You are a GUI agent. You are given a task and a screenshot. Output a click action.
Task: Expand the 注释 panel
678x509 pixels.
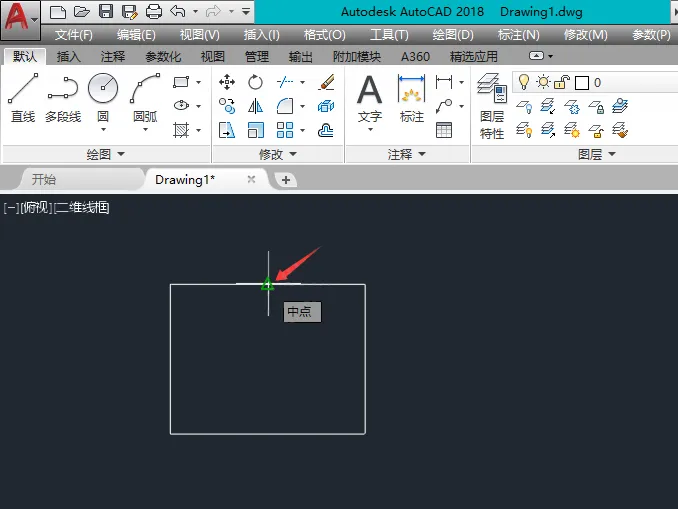pos(406,154)
